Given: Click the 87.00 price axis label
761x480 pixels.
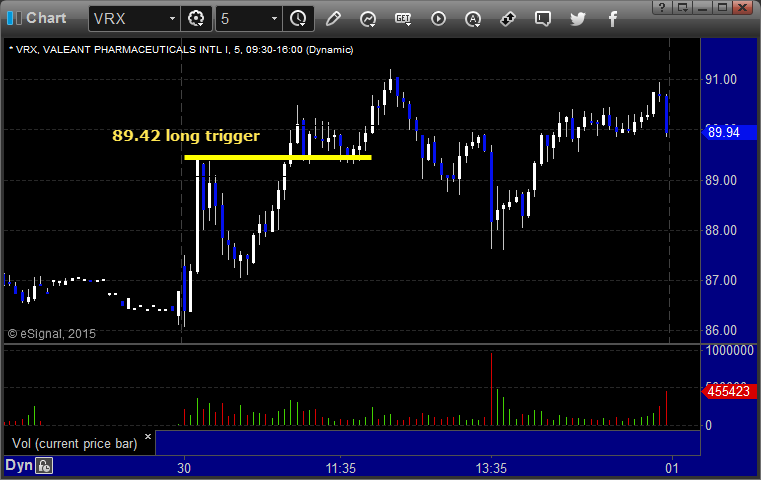Looking at the screenshot, I should coord(721,280).
